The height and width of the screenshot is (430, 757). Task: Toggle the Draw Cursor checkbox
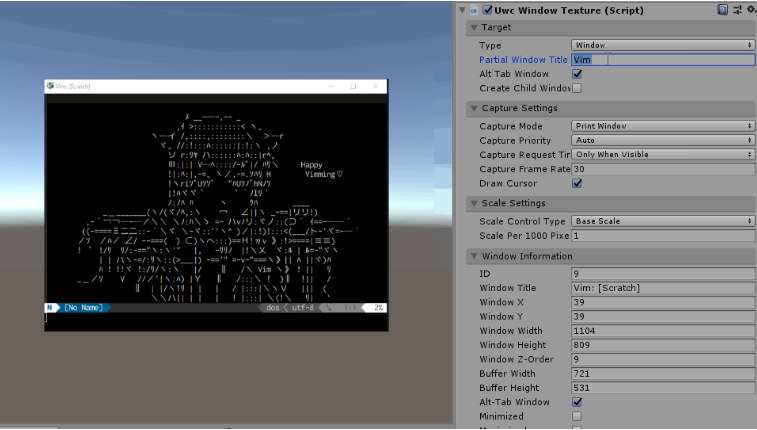pyautogui.click(x=577, y=183)
